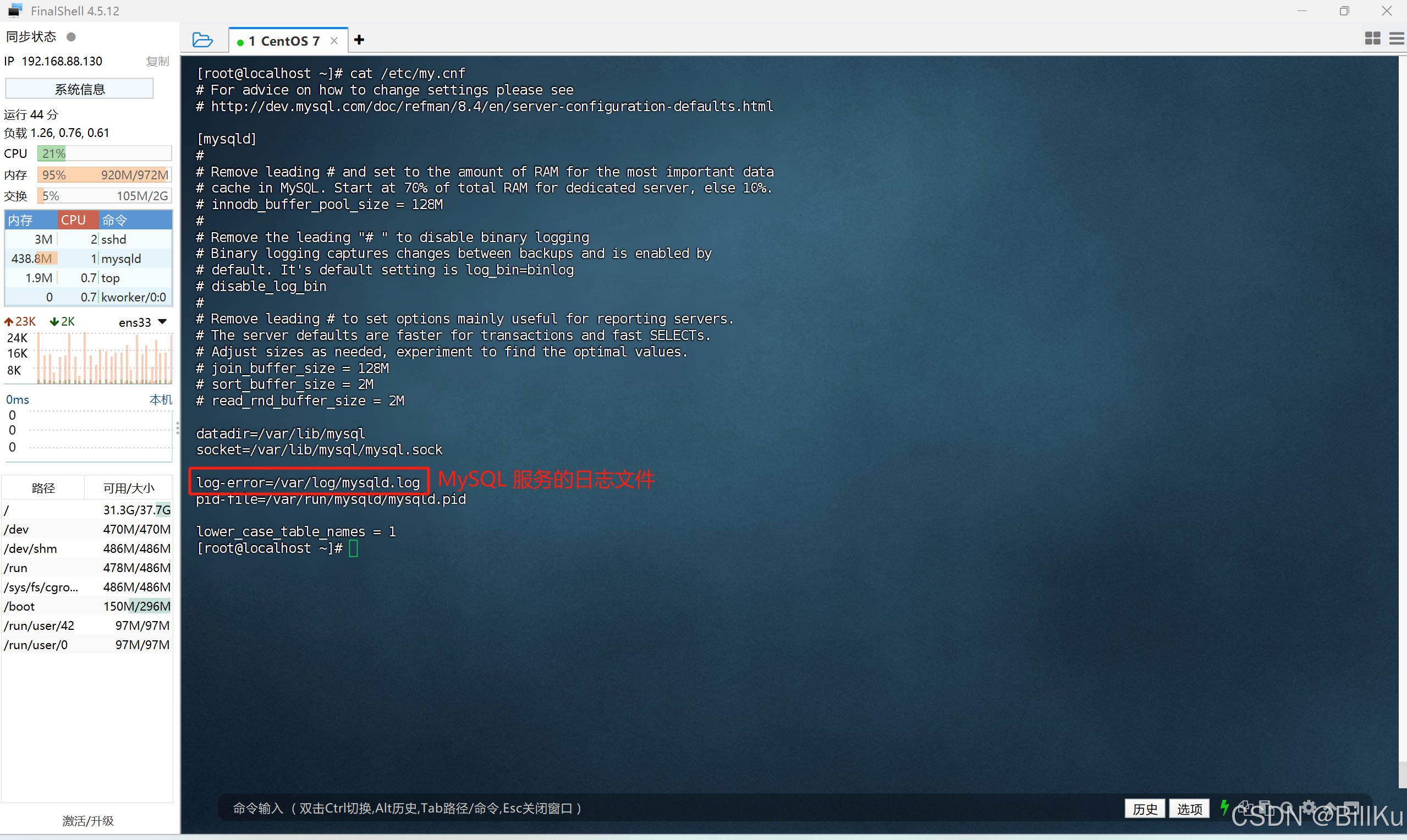
Task: Click the copy icon in command bar
Action: (x=1245, y=807)
